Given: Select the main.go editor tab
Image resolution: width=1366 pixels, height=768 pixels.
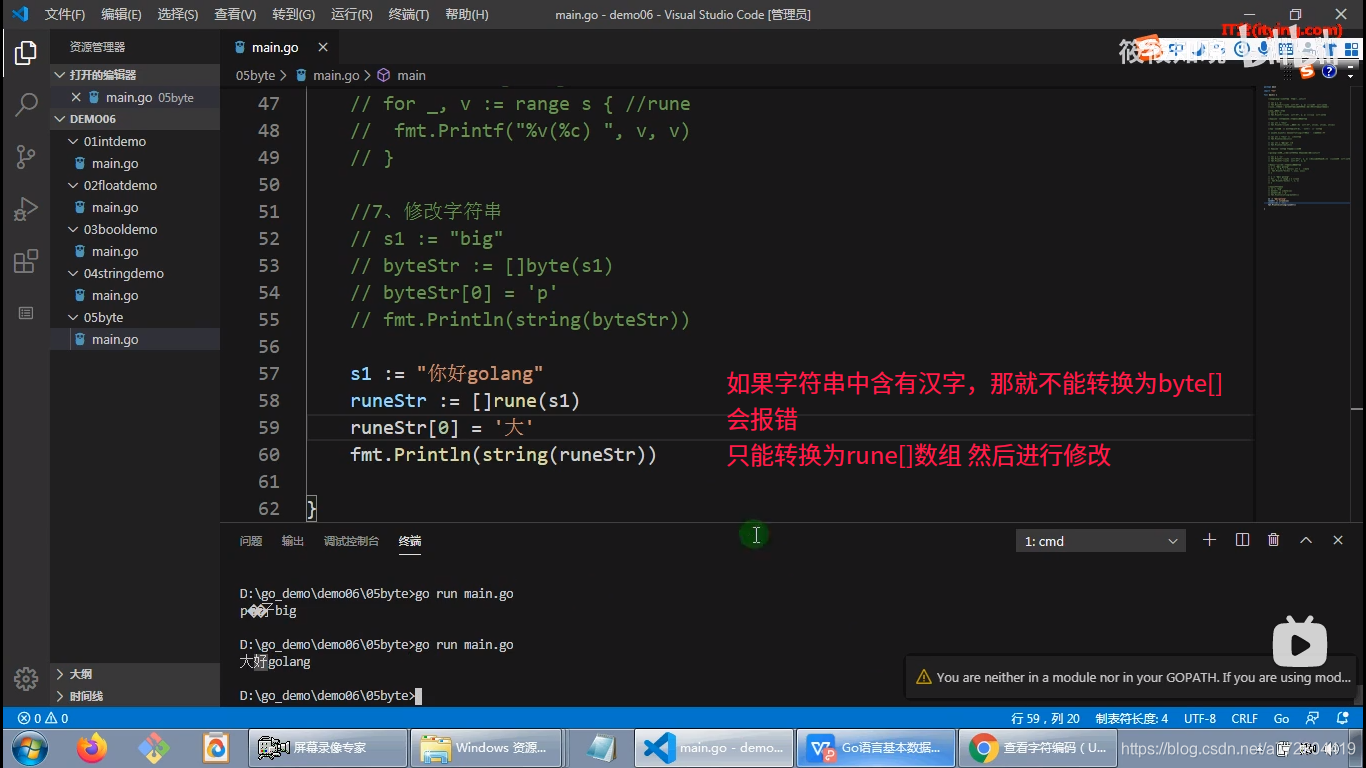Looking at the screenshot, I should click(x=279, y=47).
